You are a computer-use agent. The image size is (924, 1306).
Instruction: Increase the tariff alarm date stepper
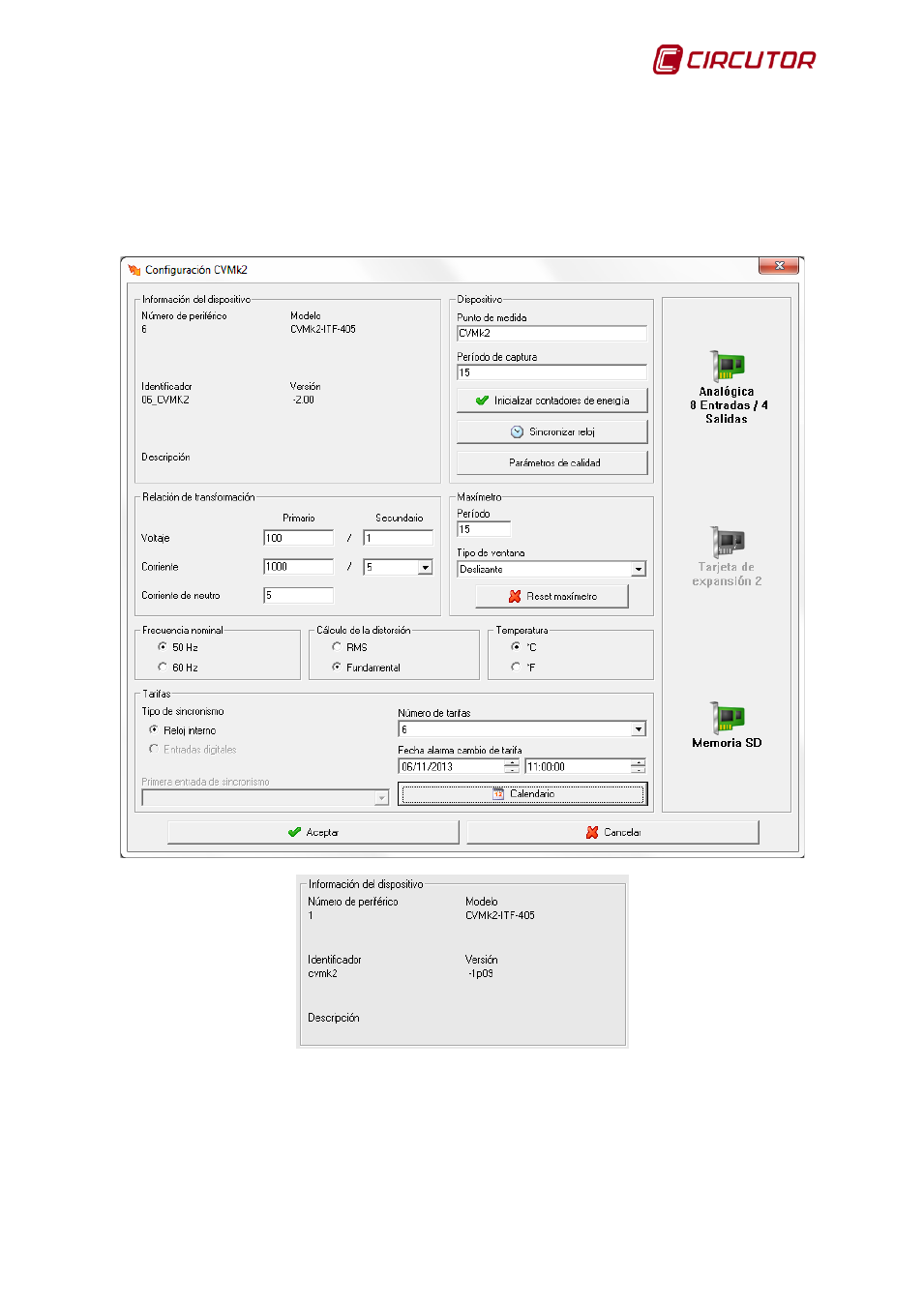[512, 763]
